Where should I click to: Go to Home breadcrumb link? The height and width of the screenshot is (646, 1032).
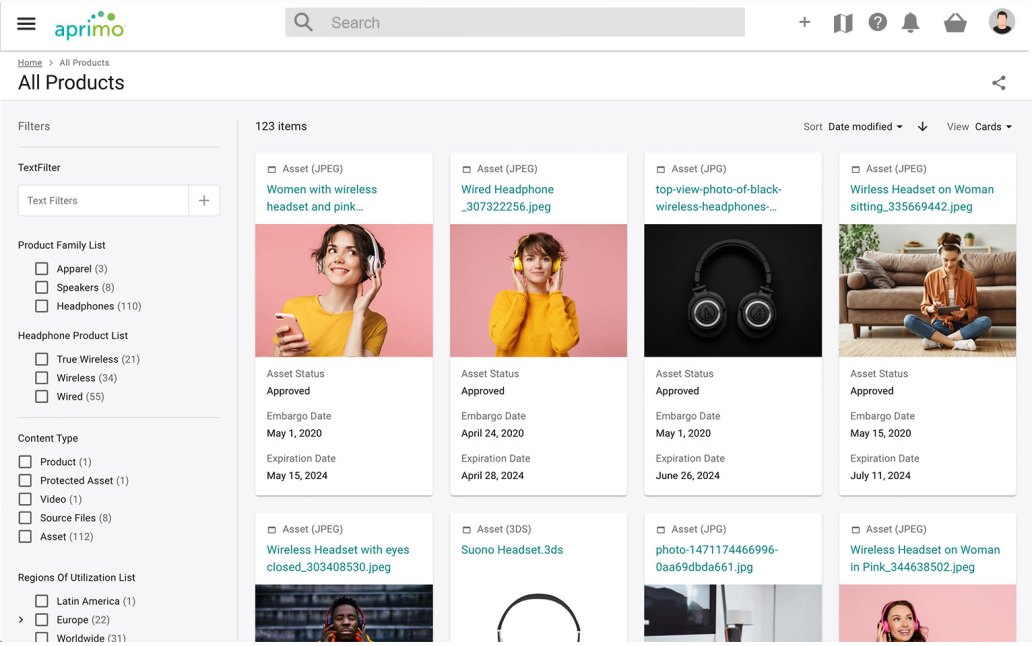click(30, 63)
